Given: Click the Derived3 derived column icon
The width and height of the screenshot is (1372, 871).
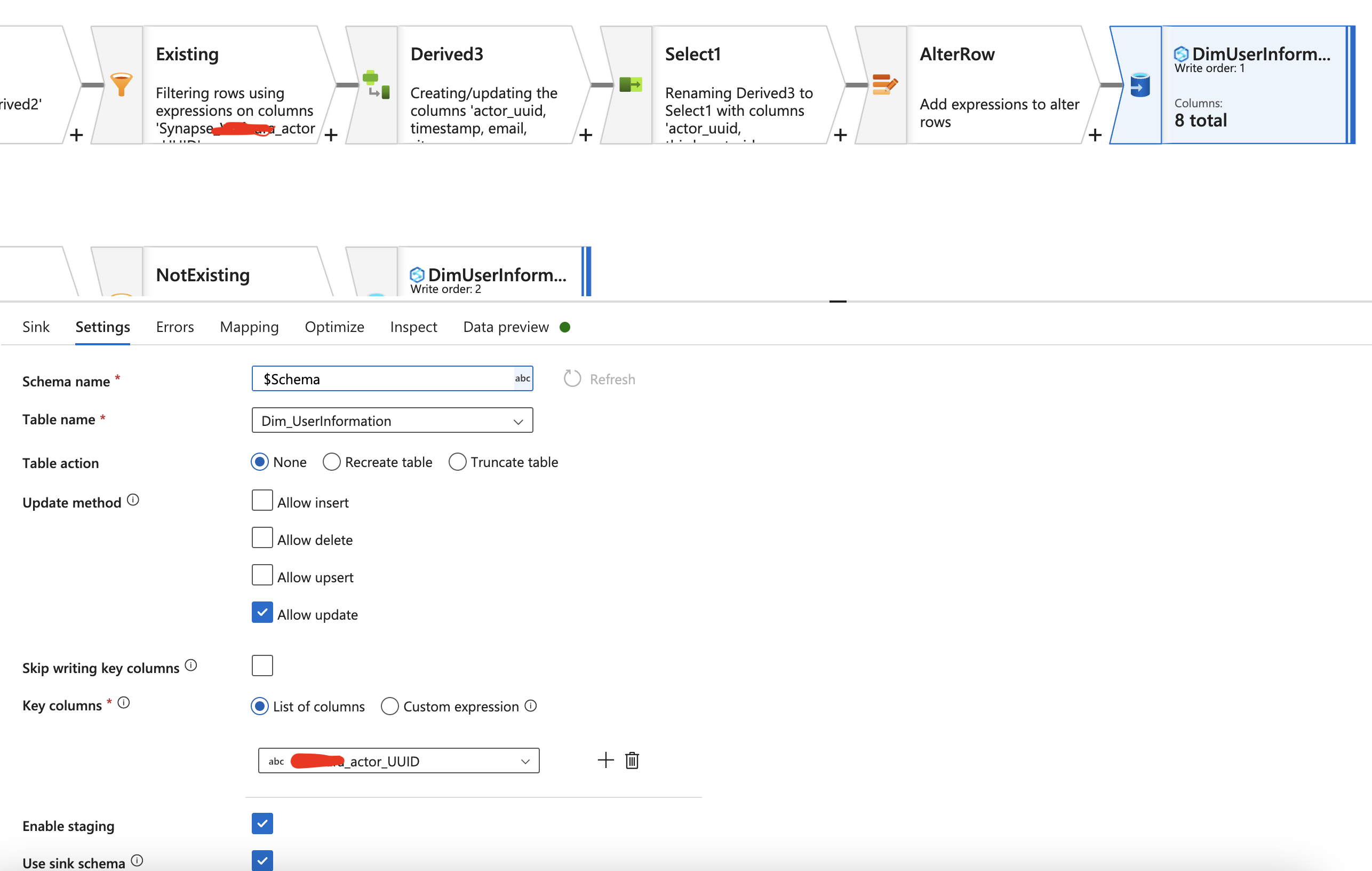Looking at the screenshot, I should pyautogui.click(x=376, y=84).
